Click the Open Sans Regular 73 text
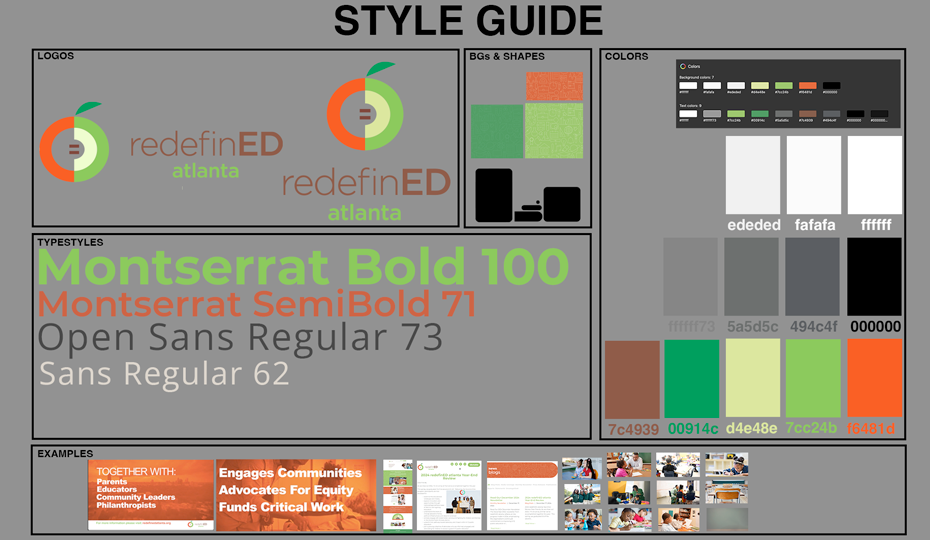Image resolution: width=930 pixels, height=540 pixels. coord(240,338)
